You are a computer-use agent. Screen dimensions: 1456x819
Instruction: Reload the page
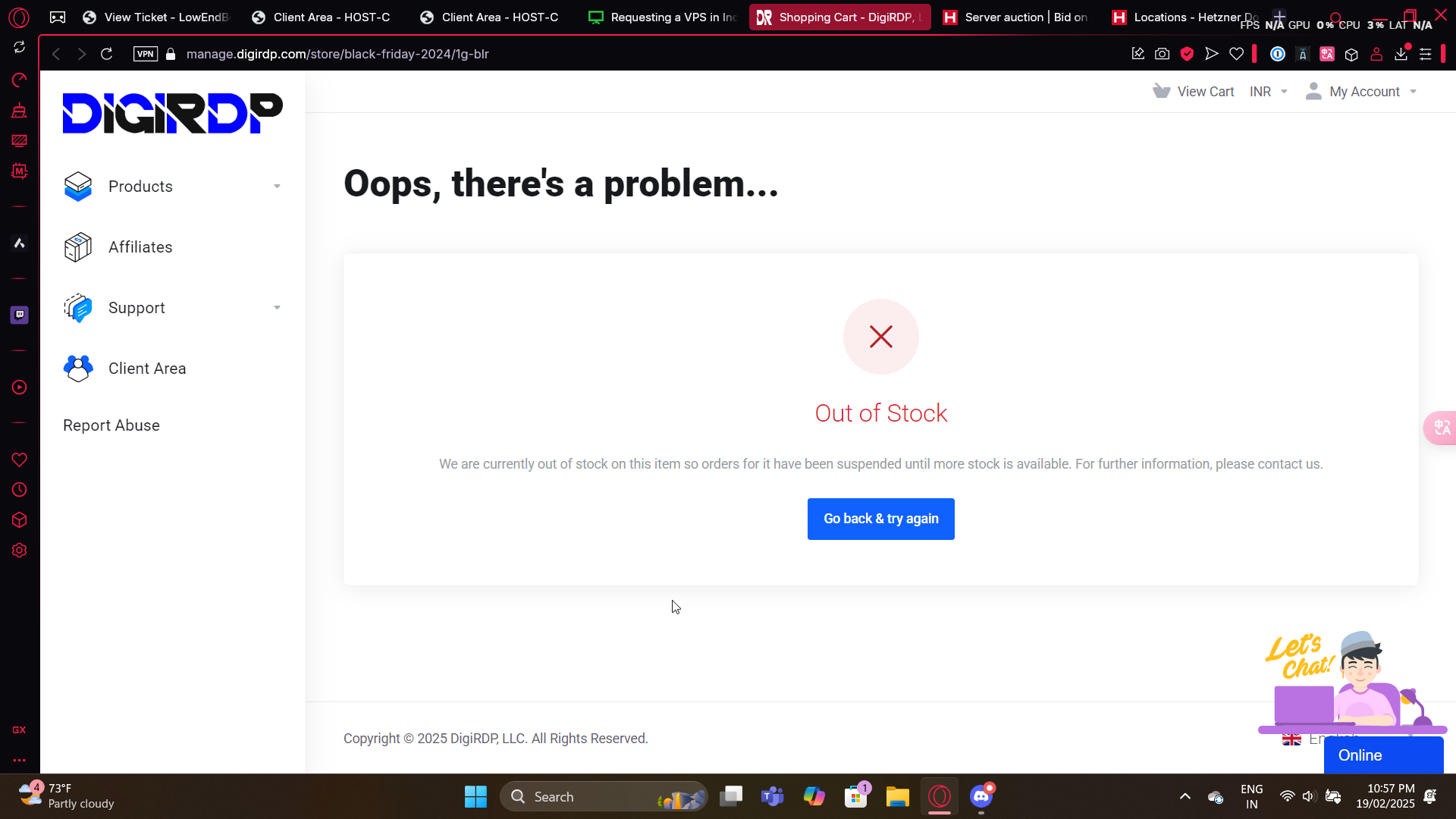[107, 54]
